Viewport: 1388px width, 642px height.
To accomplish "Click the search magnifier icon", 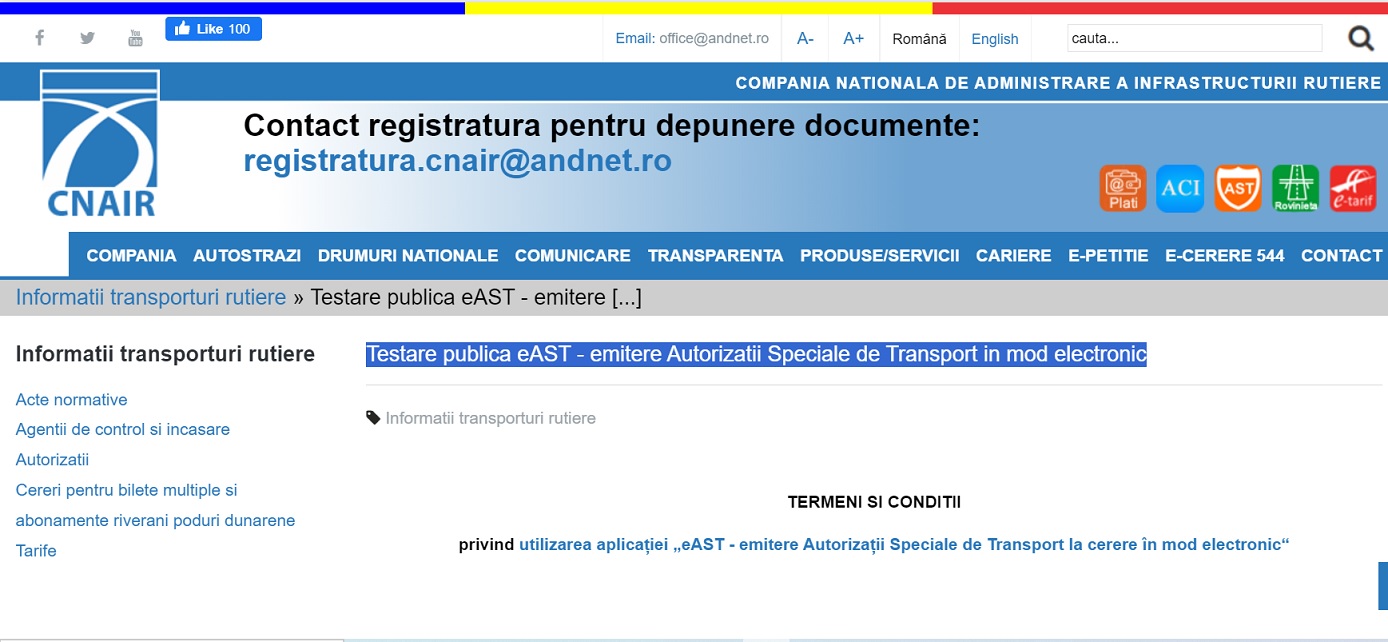I will coord(1360,39).
